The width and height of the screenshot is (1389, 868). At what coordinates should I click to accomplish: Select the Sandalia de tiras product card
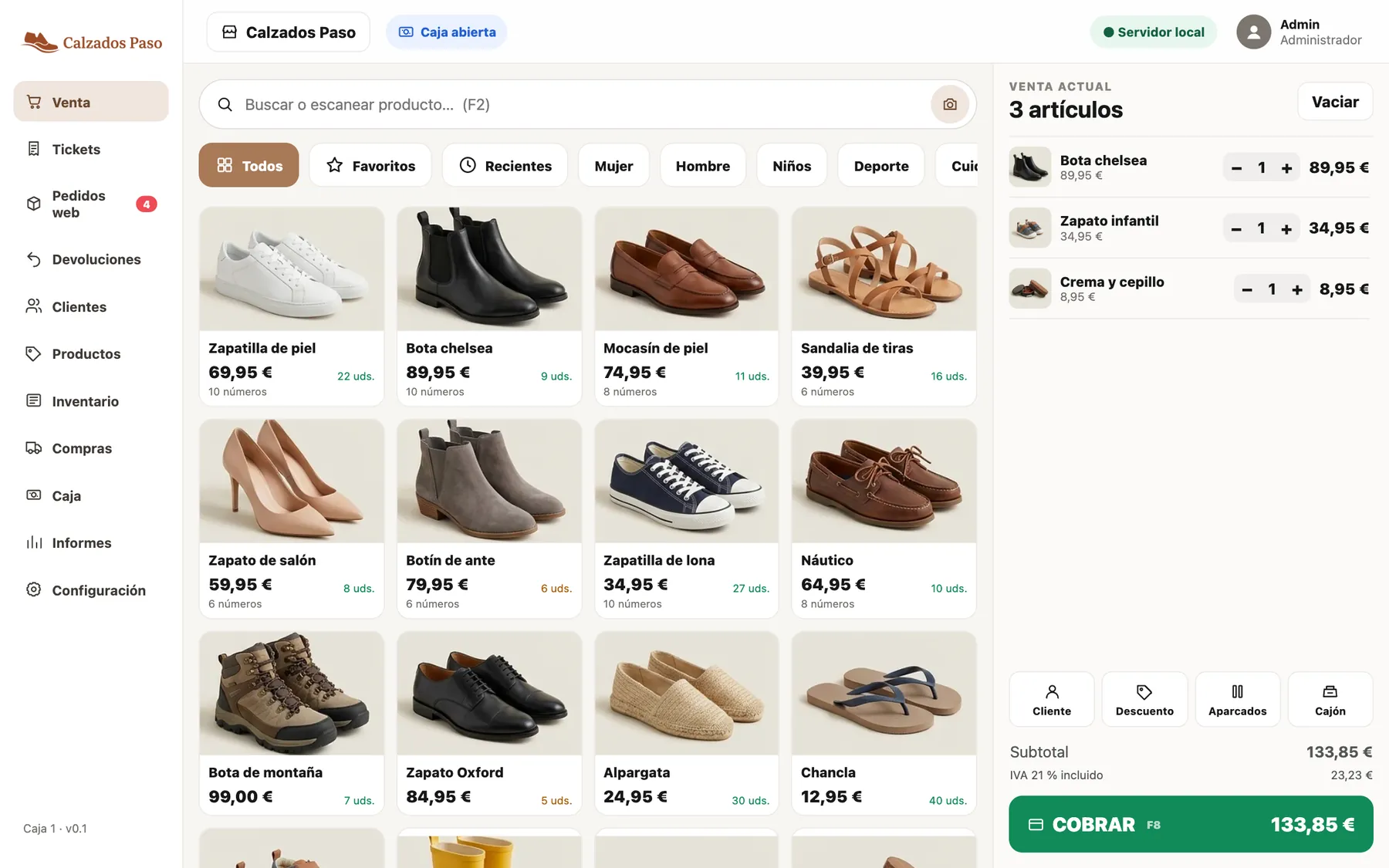click(884, 306)
